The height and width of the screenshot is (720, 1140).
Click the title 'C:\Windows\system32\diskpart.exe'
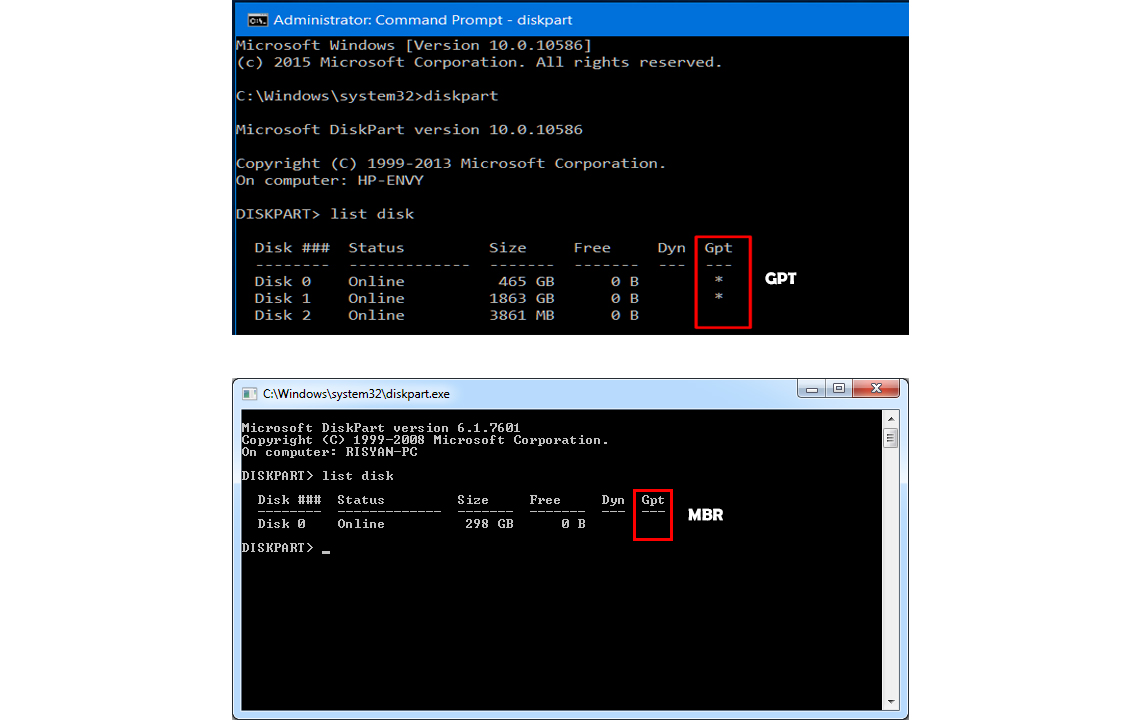(x=356, y=393)
